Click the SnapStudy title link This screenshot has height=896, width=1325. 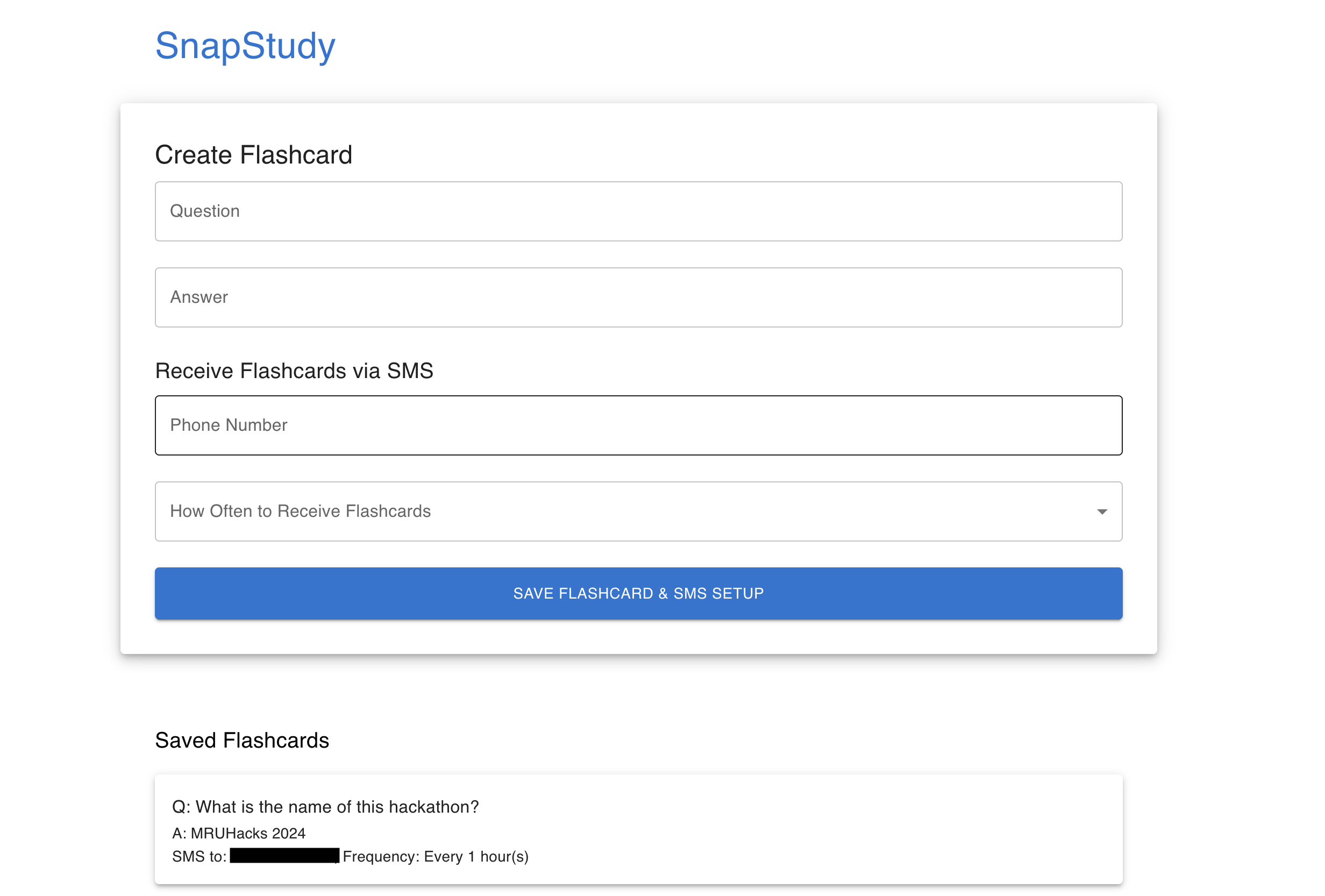tap(245, 46)
